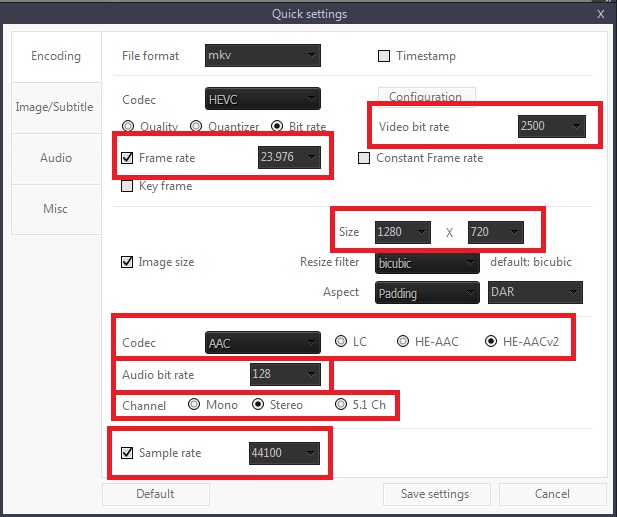Open the height Size dropdown showing 720

click(496, 232)
